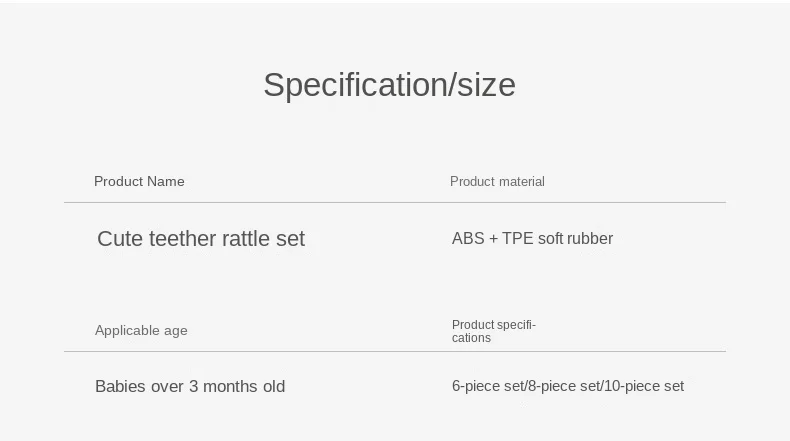The image size is (790, 441).
Task: Click the divider line below Applicable age
Action: [x=395, y=351]
